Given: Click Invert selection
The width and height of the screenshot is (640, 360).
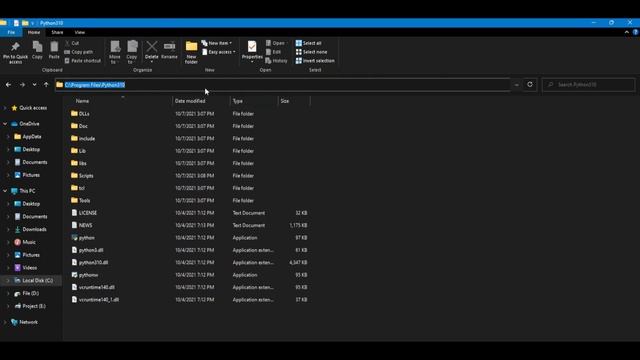Looking at the screenshot, I should [315, 61].
